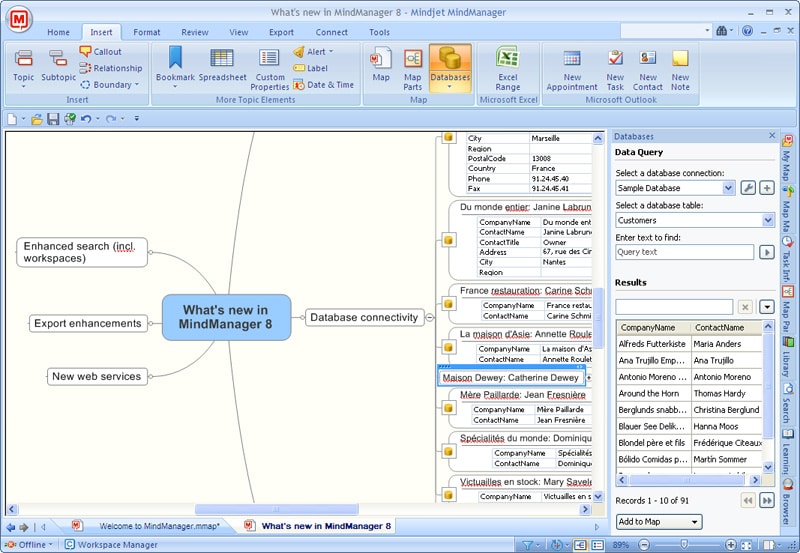
Task: Collapse the Database connectivity topic branch
Action: 430,317
